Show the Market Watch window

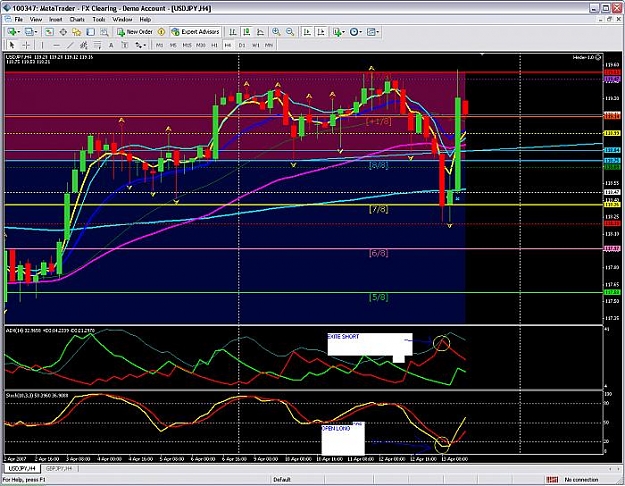point(49,32)
